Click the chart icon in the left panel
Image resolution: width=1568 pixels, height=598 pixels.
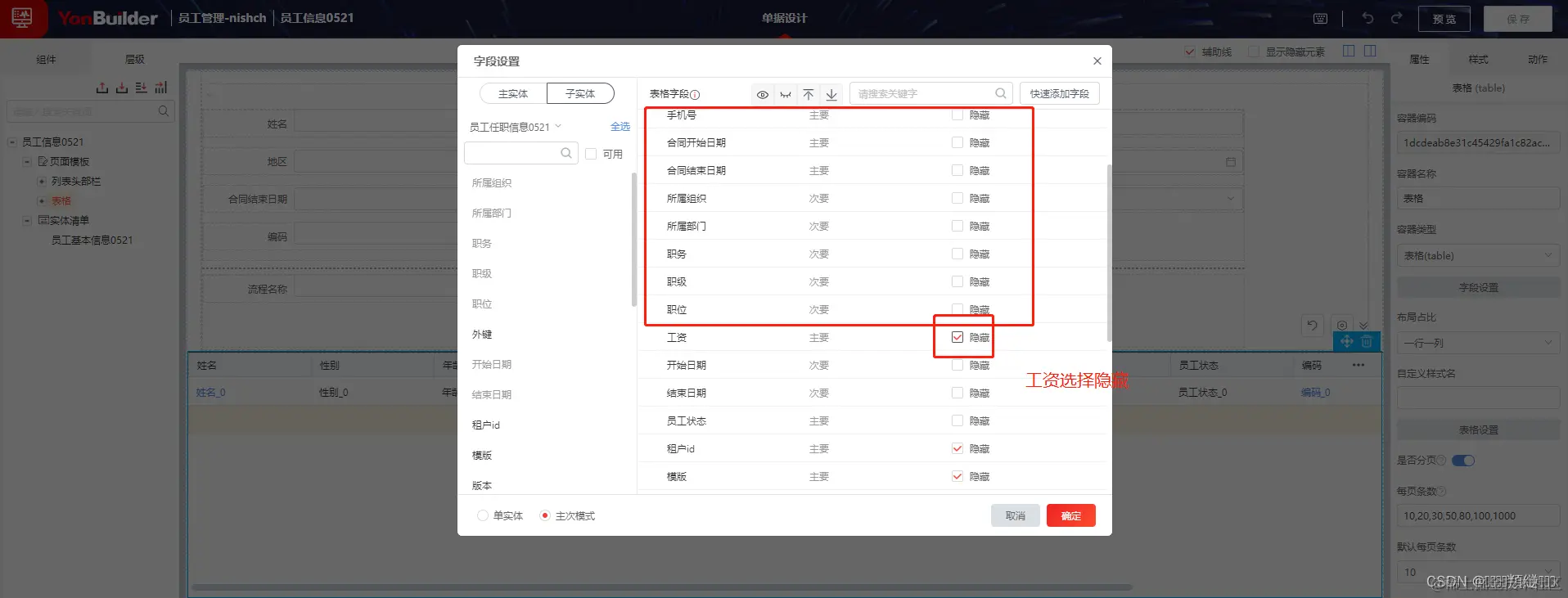point(161,88)
